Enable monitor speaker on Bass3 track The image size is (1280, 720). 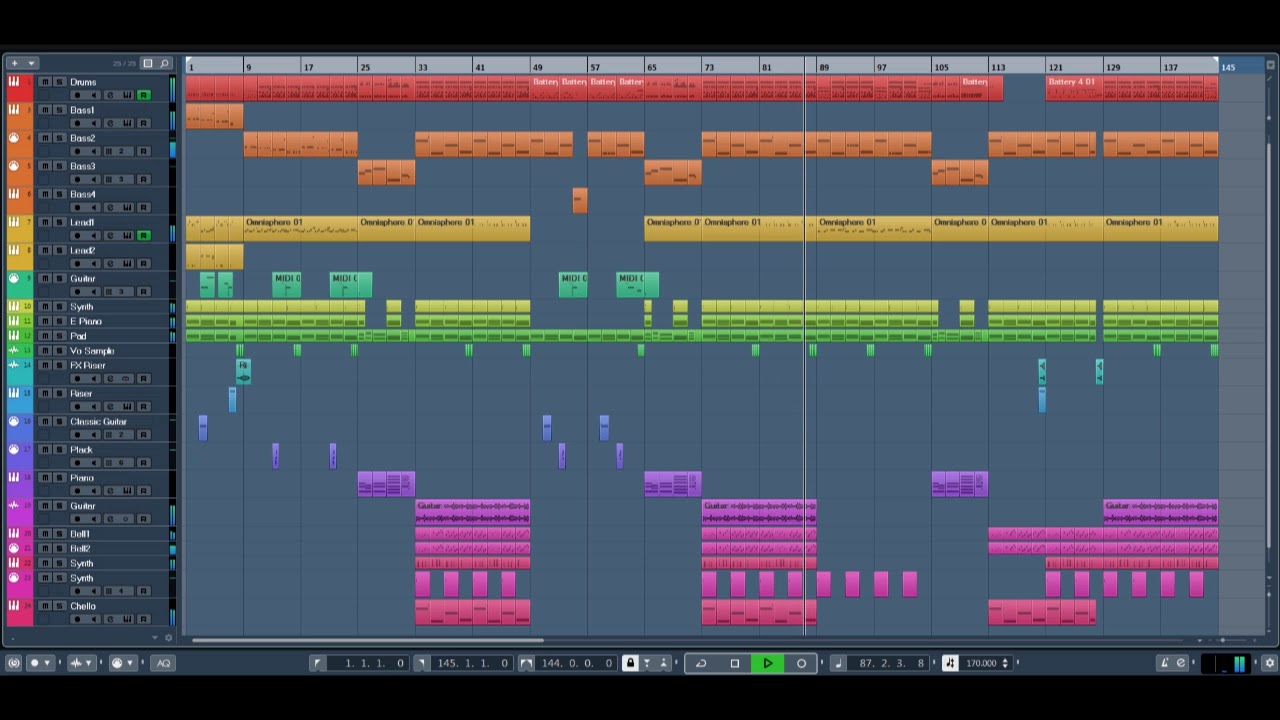point(96,179)
